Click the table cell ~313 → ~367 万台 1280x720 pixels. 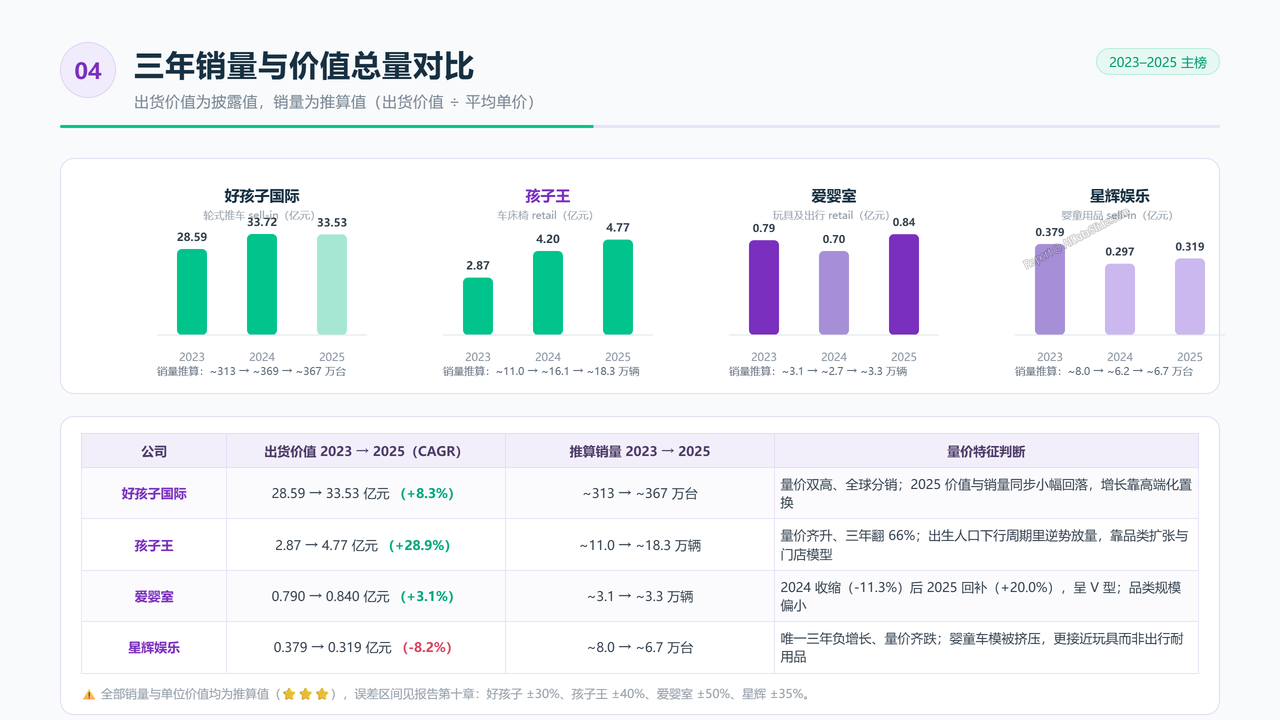point(640,493)
